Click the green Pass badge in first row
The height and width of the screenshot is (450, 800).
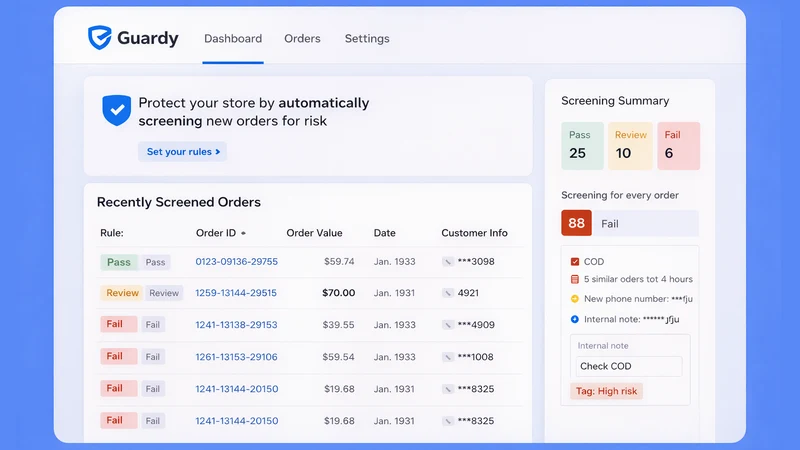pyautogui.click(x=119, y=262)
